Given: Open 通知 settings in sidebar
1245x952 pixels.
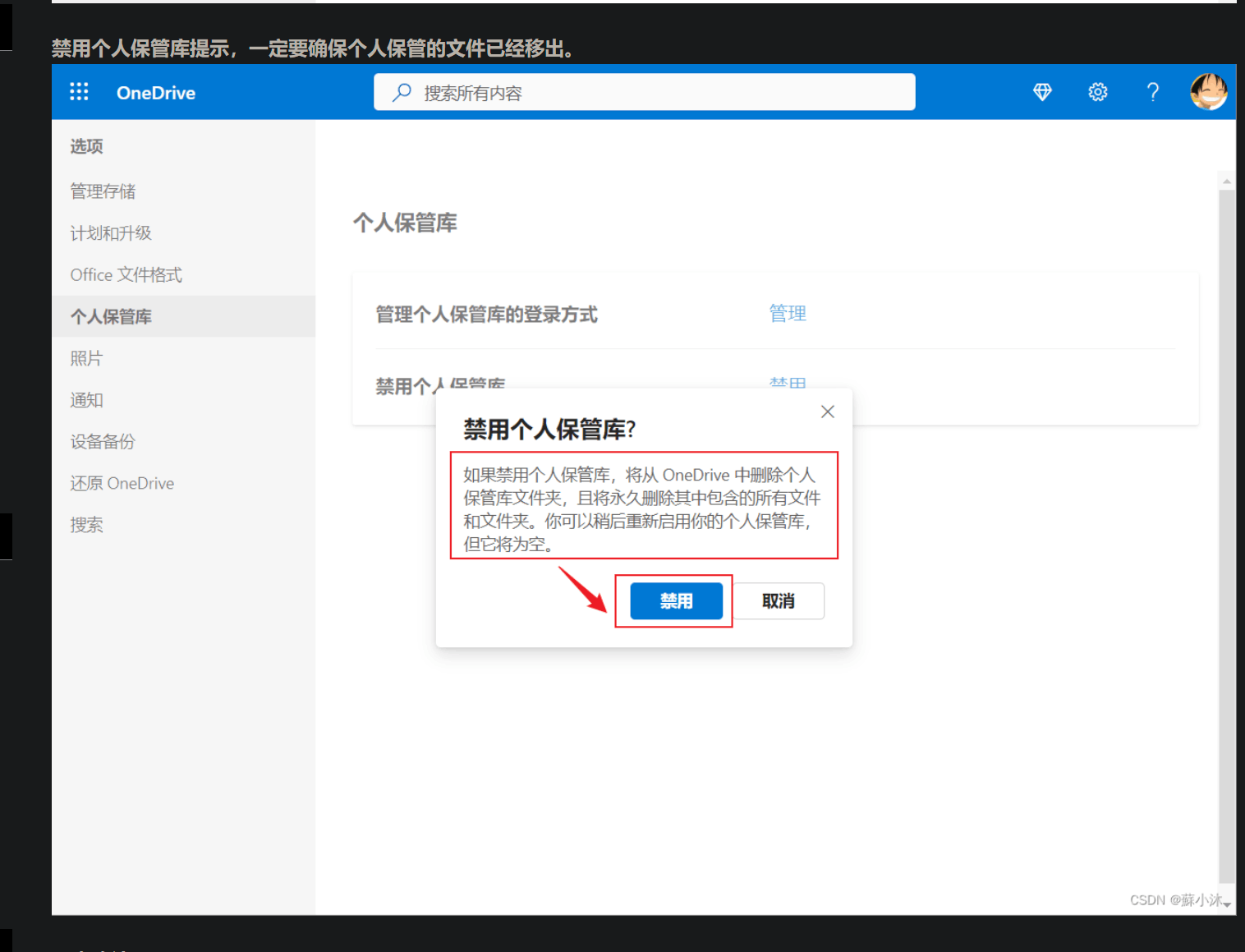Looking at the screenshot, I should pos(86,400).
